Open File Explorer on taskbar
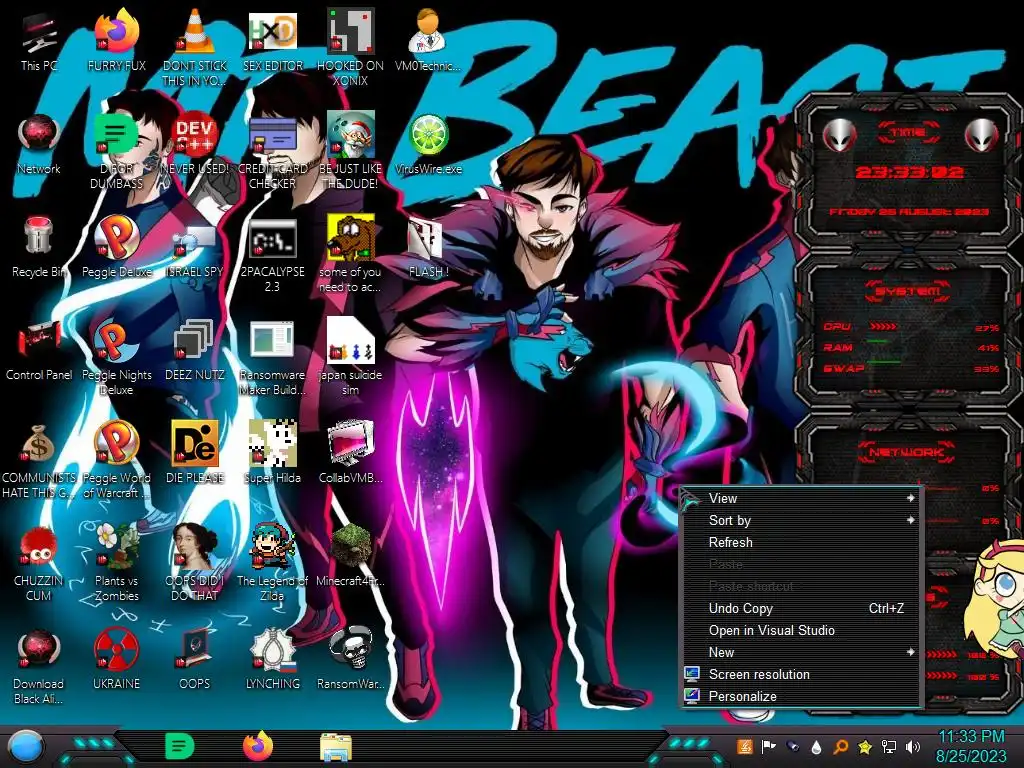Image resolution: width=1024 pixels, height=768 pixels. coord(336,747)
